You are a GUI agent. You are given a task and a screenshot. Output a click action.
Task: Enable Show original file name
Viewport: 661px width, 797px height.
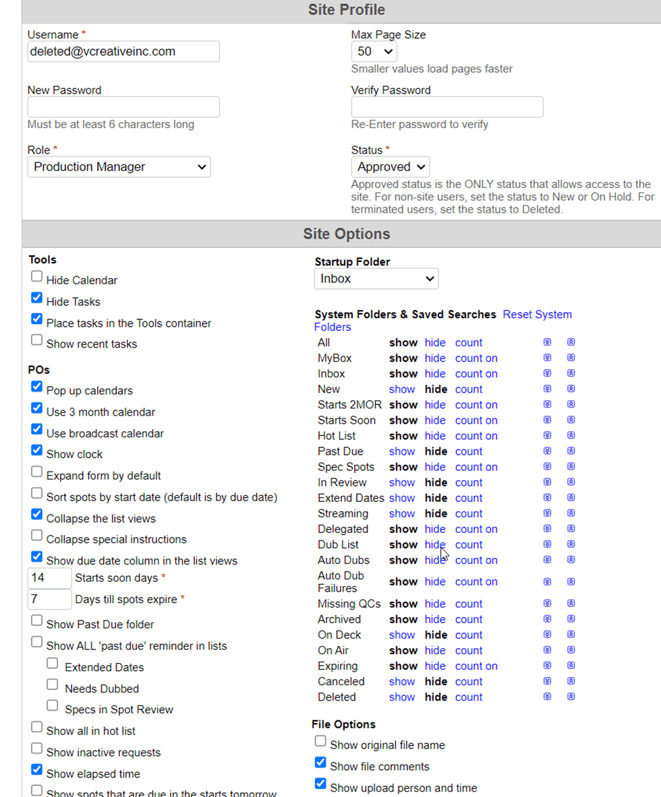[x=320, y=741]
